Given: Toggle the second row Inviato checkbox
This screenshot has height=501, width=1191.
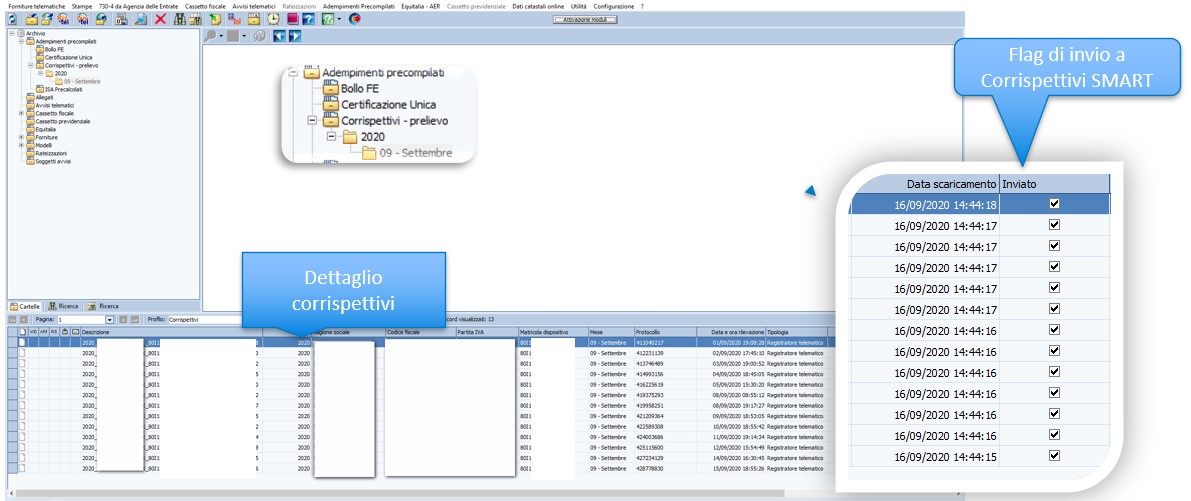Looking at the screenshot, I should [1054, 225].
